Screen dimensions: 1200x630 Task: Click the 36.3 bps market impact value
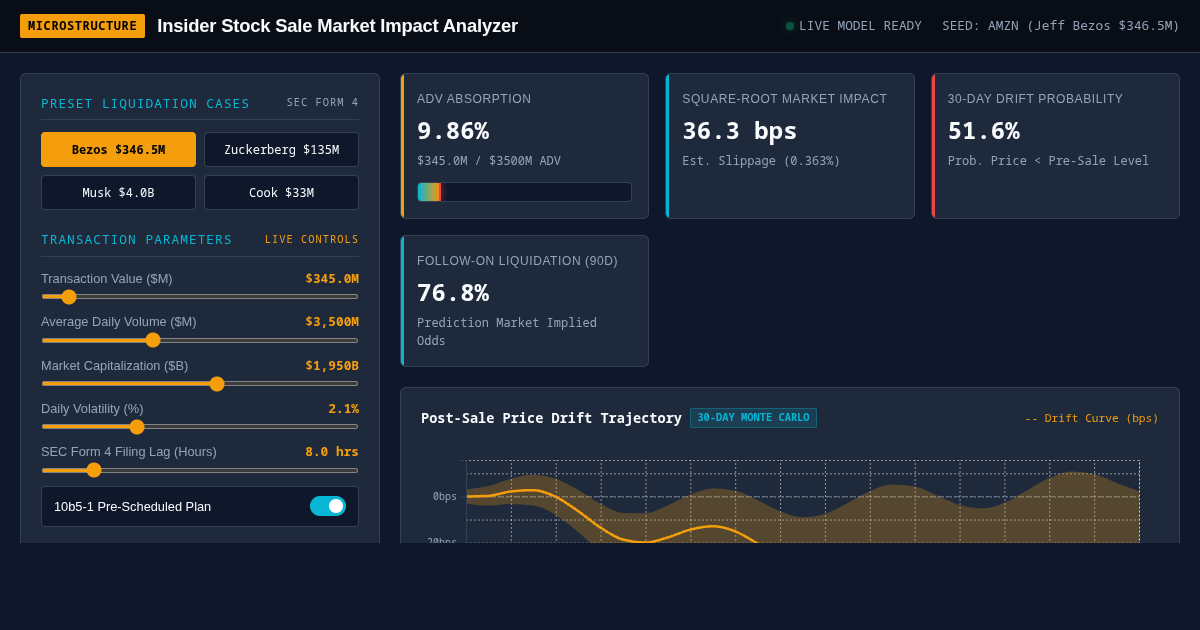tap(740, 131)
